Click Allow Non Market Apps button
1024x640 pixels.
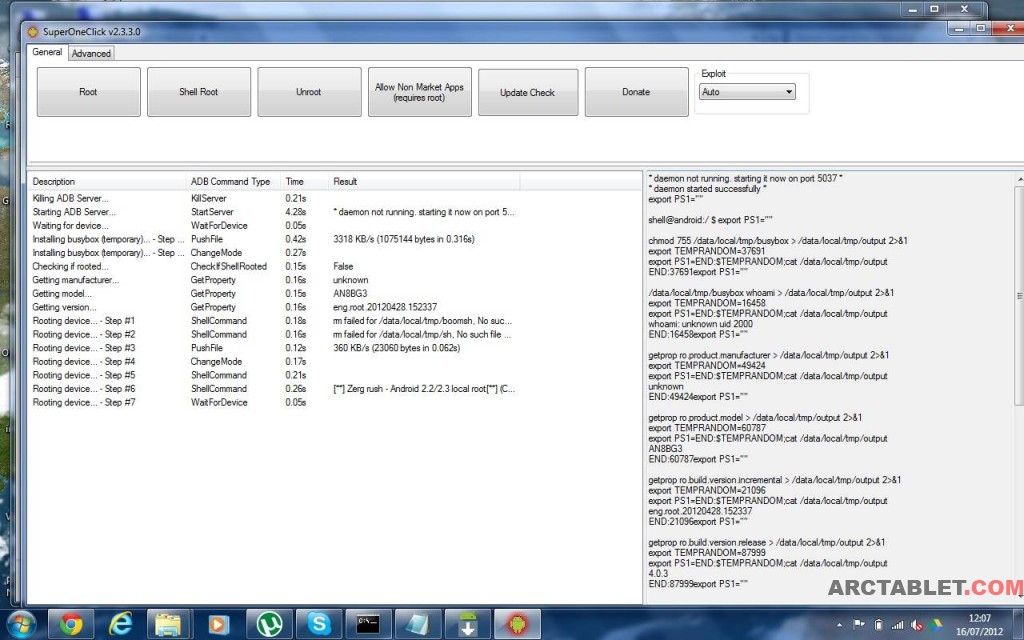419,92
